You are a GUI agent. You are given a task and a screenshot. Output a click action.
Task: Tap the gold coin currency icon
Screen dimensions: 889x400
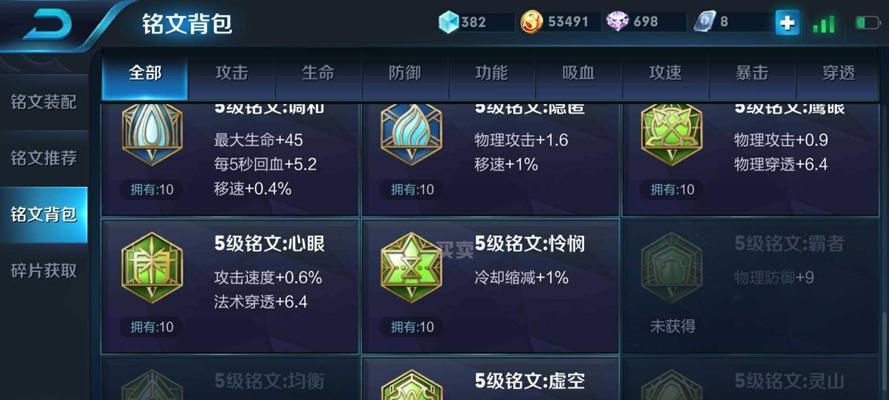click(x=531, y=22)
